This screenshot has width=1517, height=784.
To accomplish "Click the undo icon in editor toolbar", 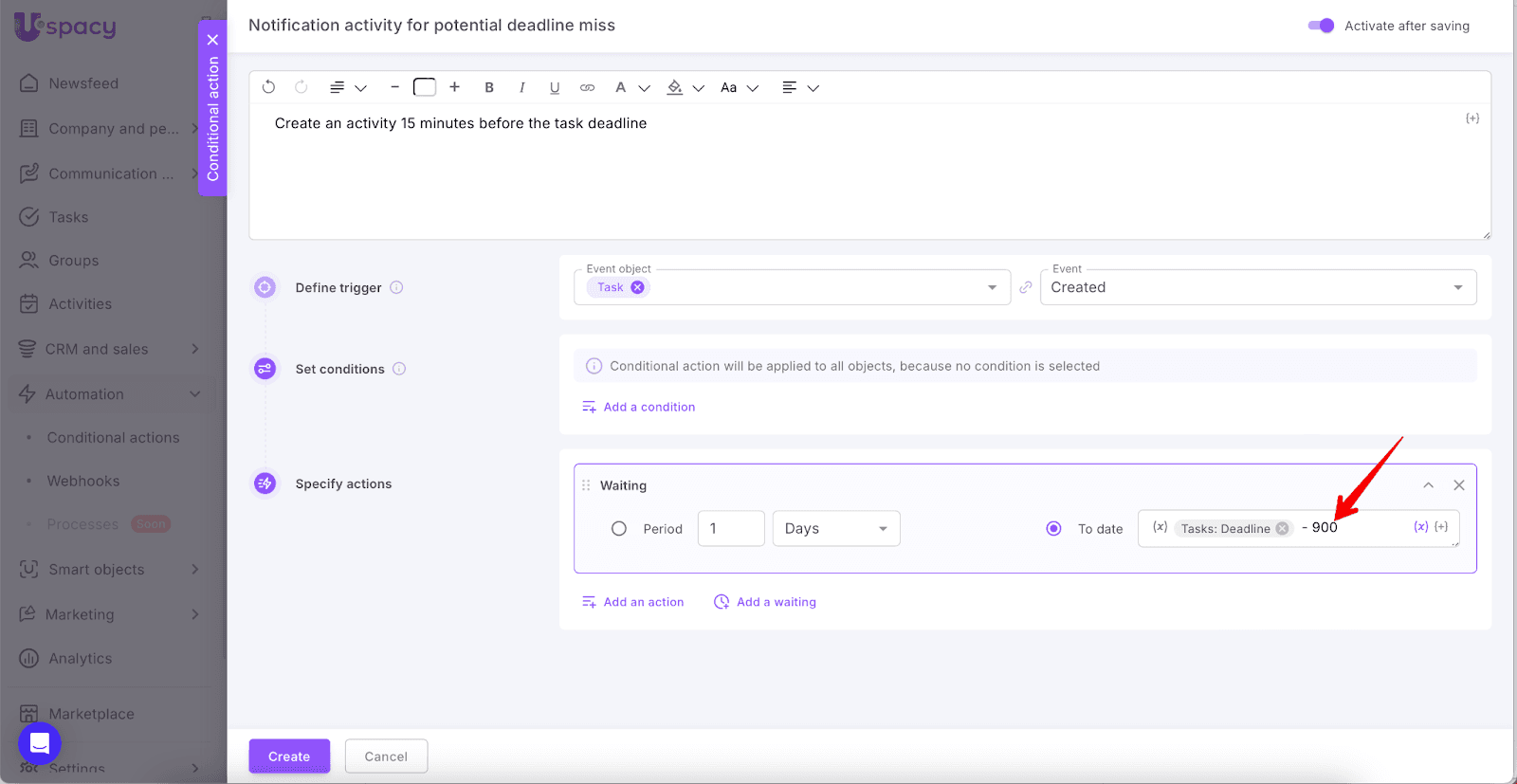I will click(268, 87).
